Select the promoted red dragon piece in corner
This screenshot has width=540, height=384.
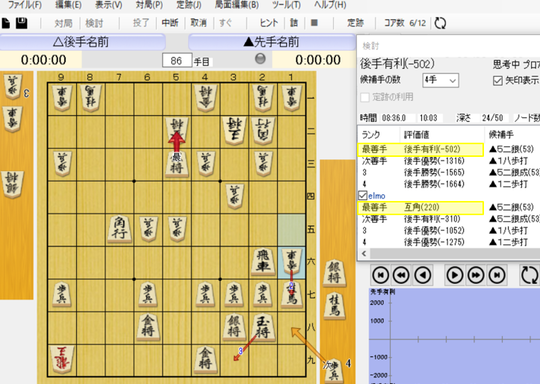(x=62, y=360)
